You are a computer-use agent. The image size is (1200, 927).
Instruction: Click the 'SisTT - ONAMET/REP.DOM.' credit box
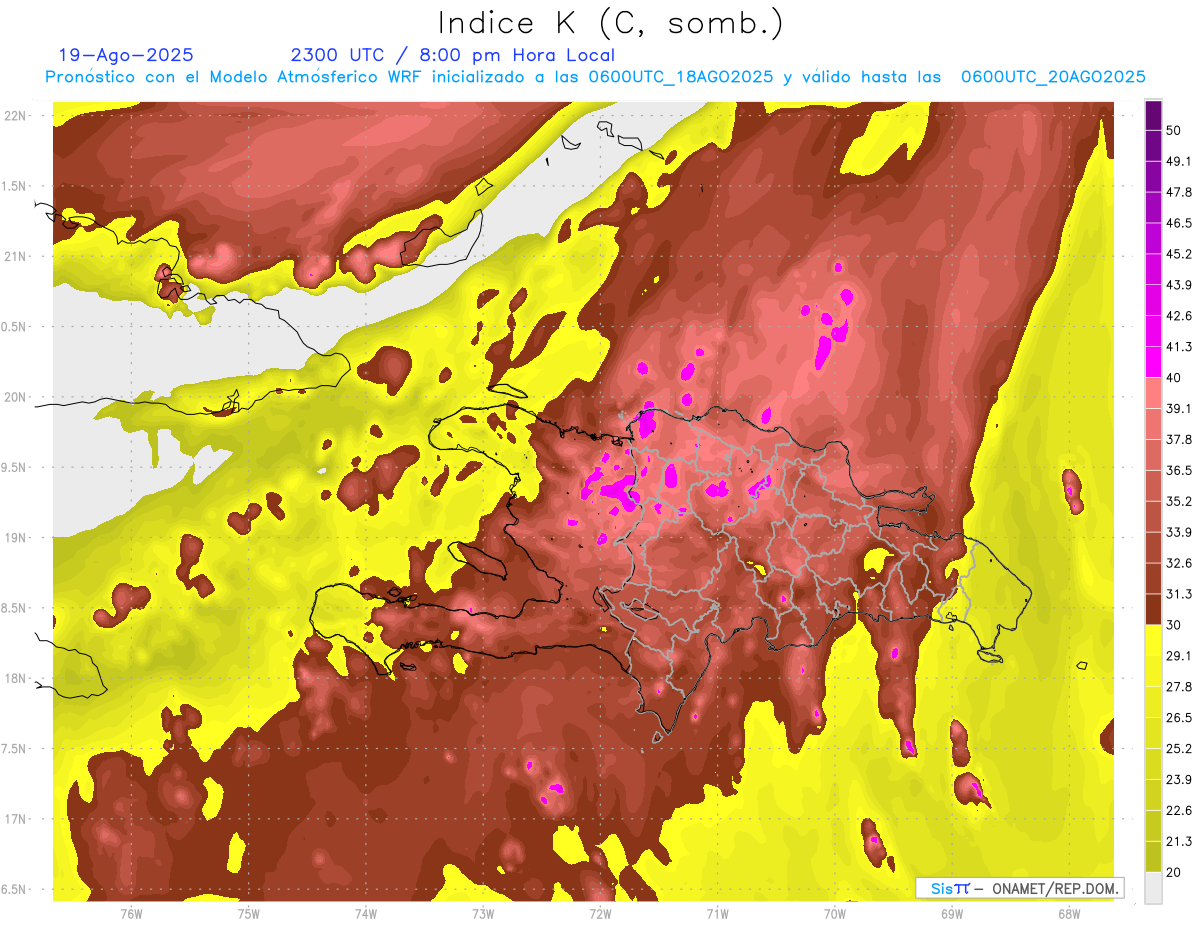tap(1019, 888)
